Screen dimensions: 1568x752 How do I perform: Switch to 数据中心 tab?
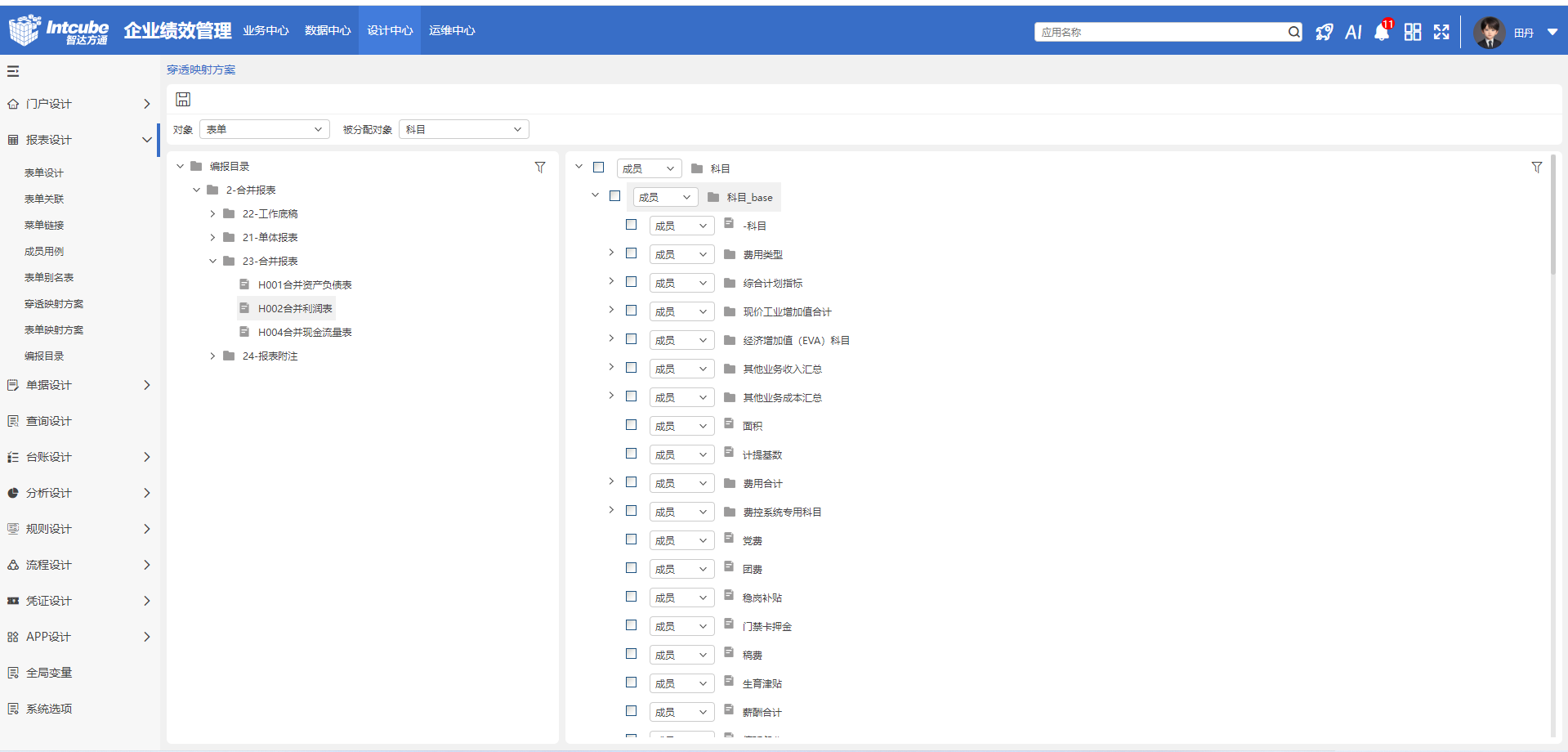328,30
